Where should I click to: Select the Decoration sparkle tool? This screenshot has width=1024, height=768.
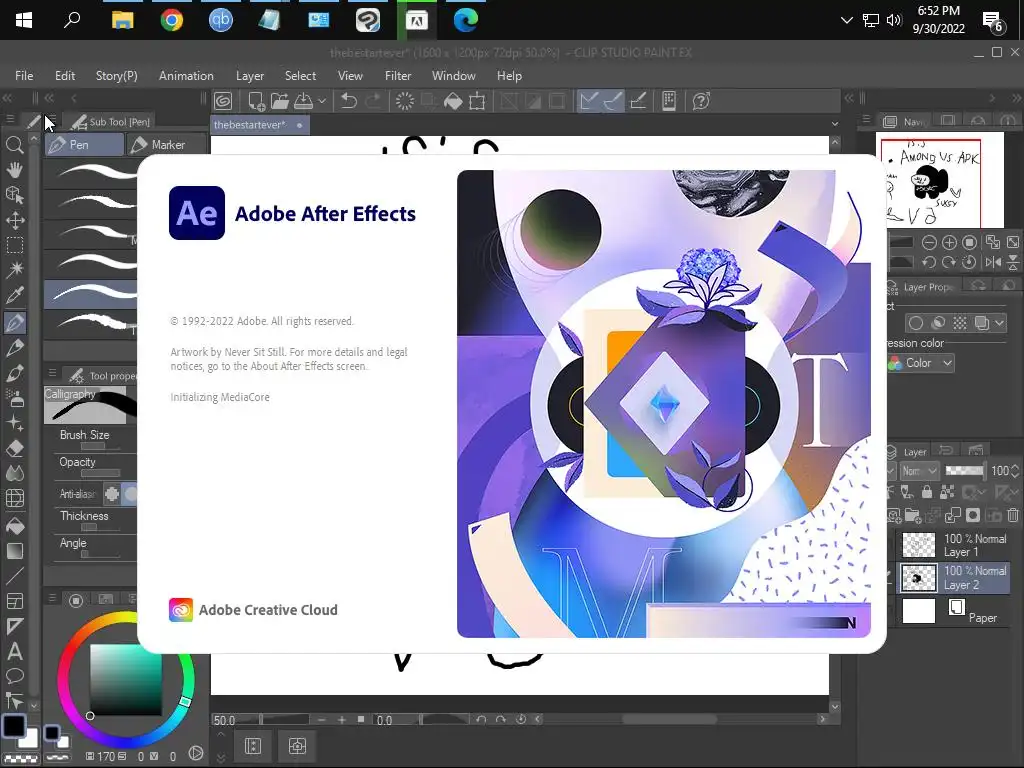click(x=14, y=423)
